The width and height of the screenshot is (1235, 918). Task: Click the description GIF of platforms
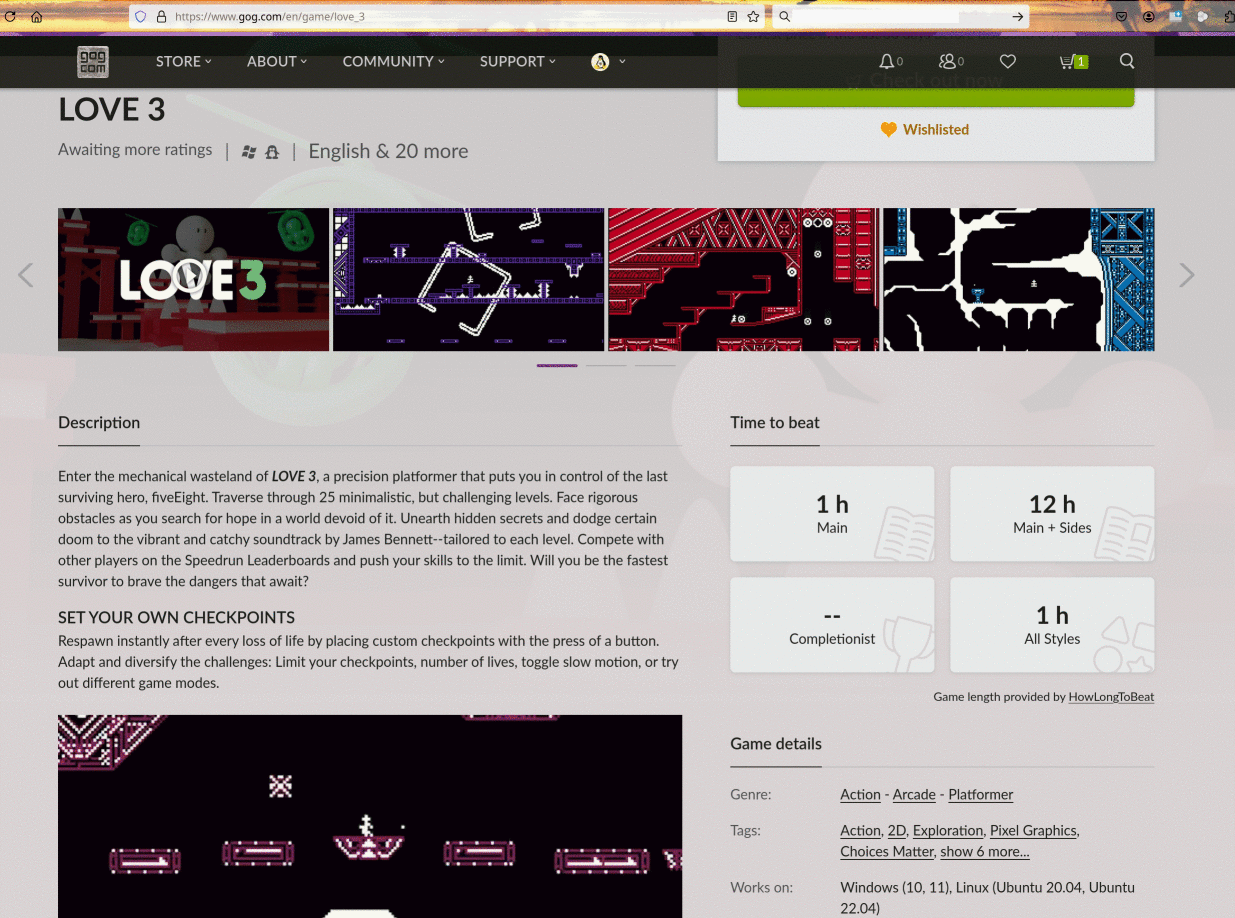pyautogui.click(x=370, y=816)
